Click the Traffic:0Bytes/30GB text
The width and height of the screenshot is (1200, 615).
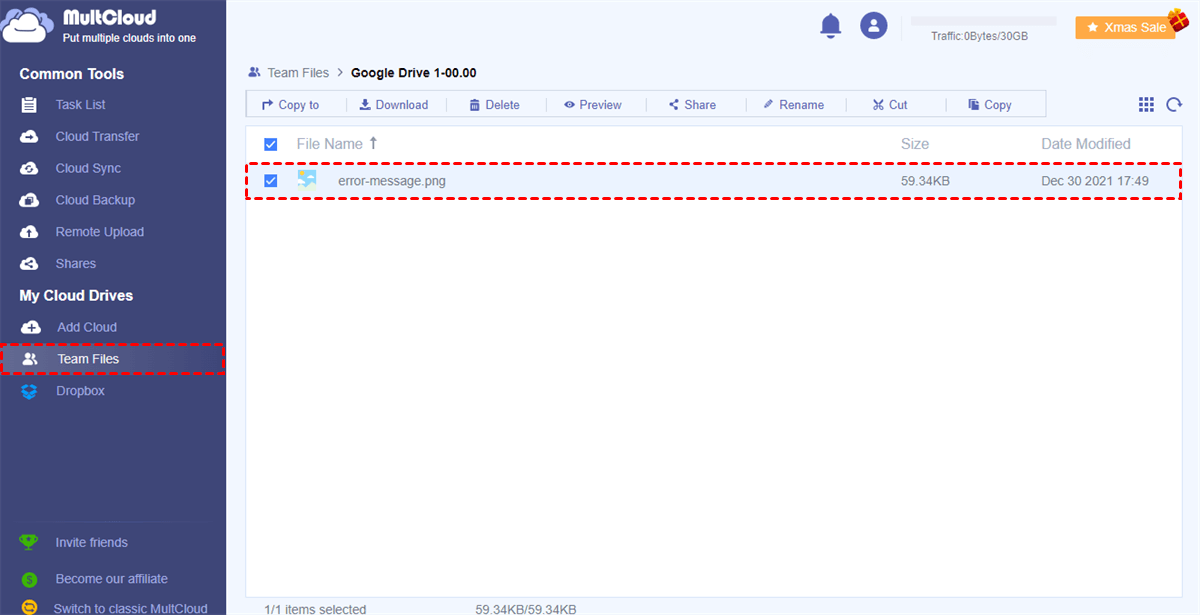pyautogui.click(x=980, y=36)
